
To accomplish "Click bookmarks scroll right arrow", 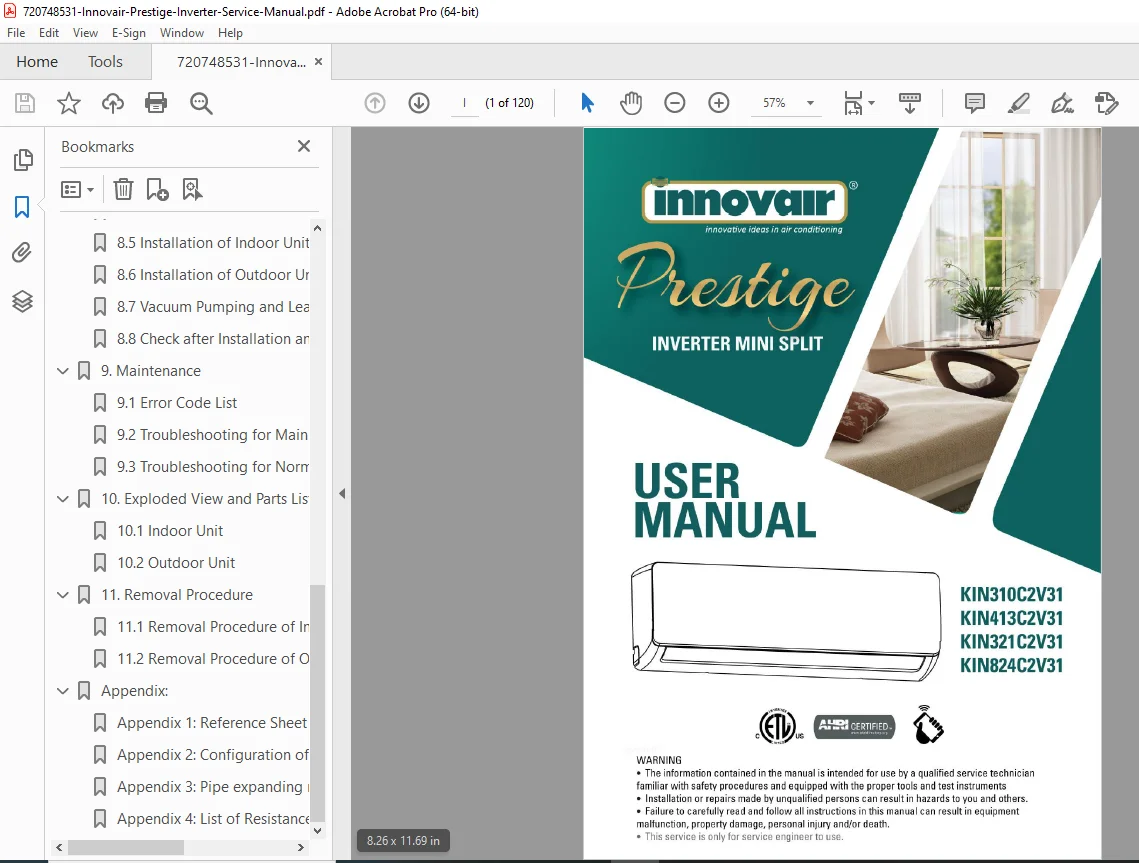I will tap(301, 847).
